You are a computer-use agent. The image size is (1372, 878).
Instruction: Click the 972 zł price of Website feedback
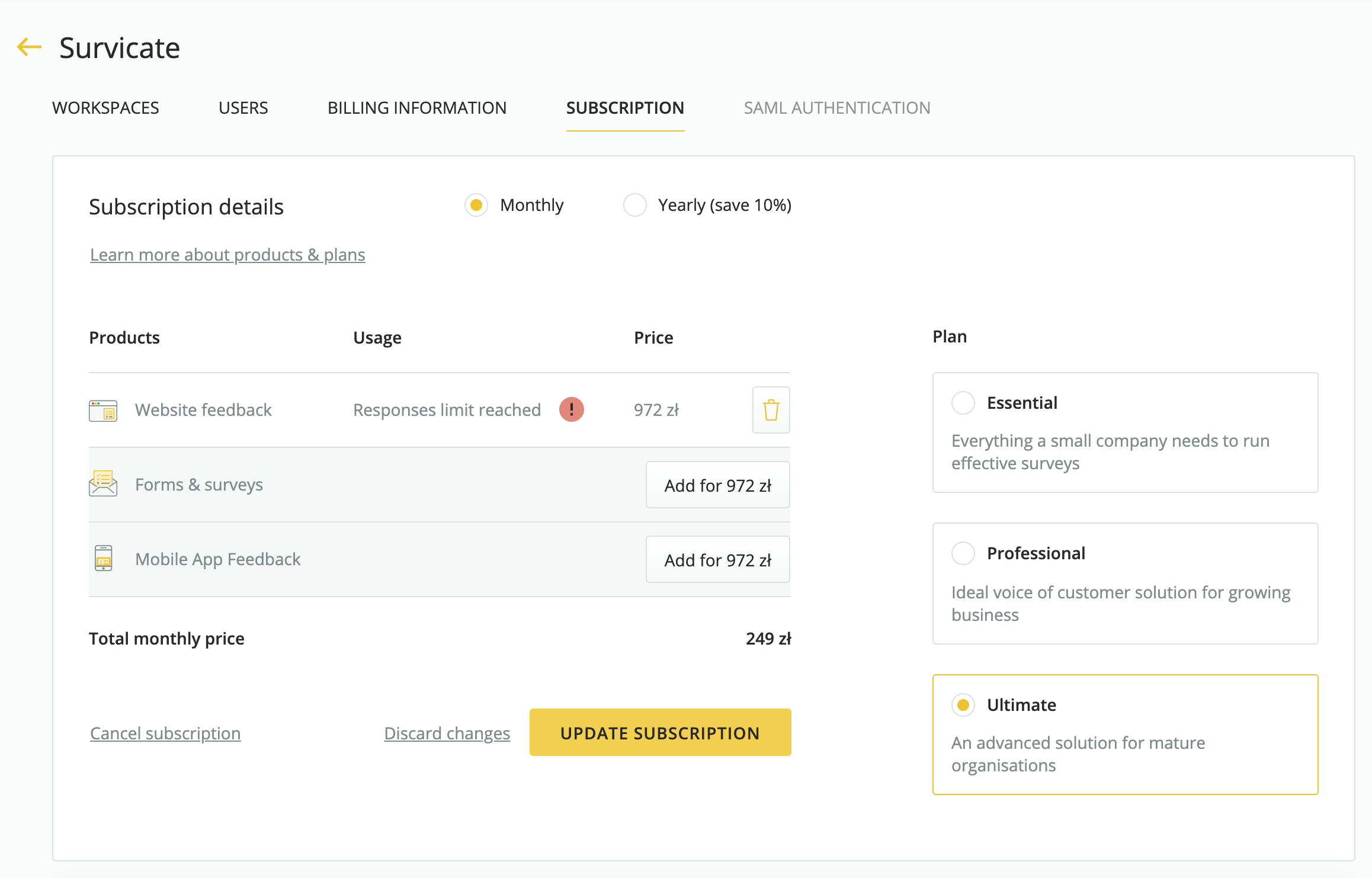click(x=656, y=410)
